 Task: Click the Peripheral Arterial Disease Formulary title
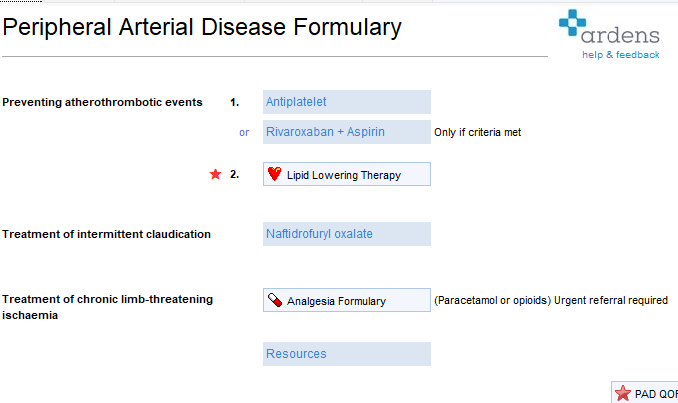202,28
